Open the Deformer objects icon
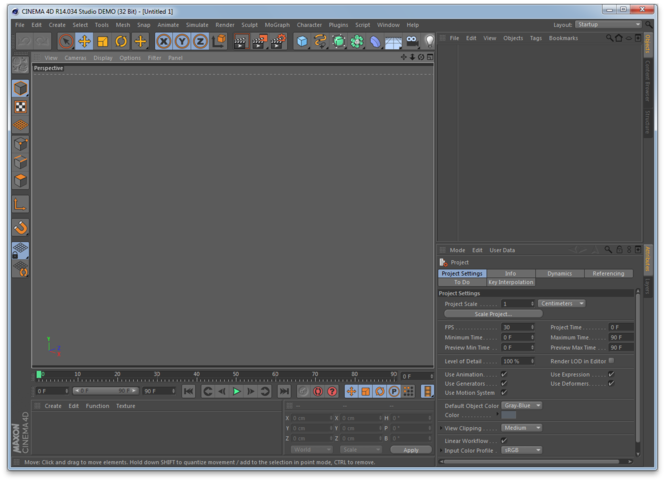 (375, 41)
